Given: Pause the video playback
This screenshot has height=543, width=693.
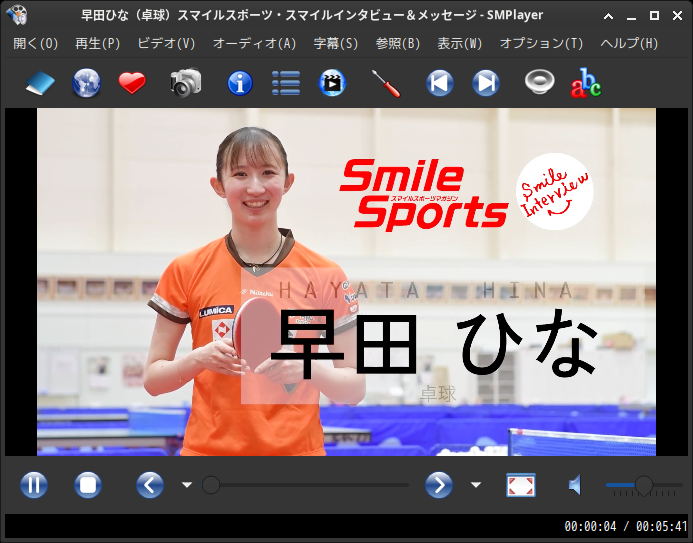Looking at the screenshot, I should tap(34, 485).
